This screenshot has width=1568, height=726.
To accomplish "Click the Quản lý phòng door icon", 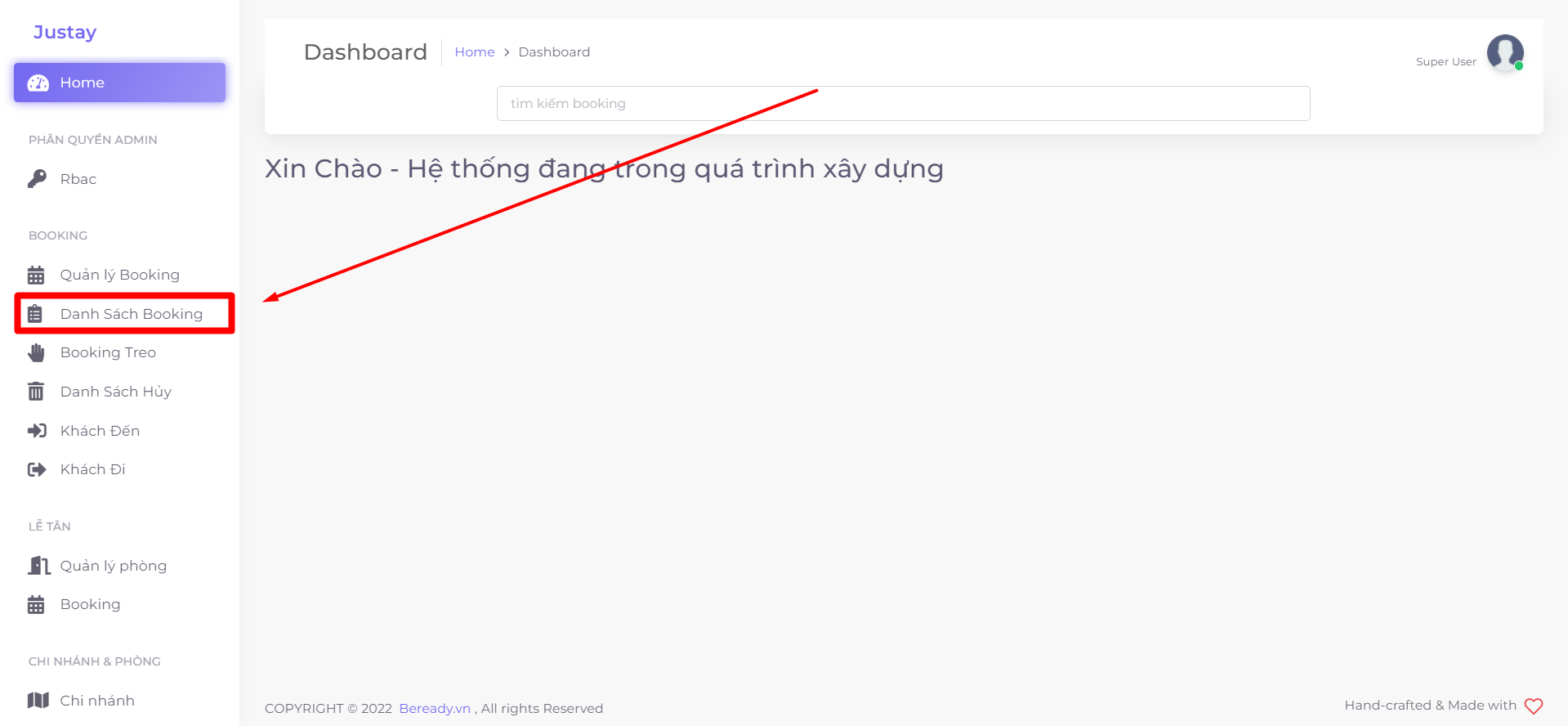I will pos(38,566).
